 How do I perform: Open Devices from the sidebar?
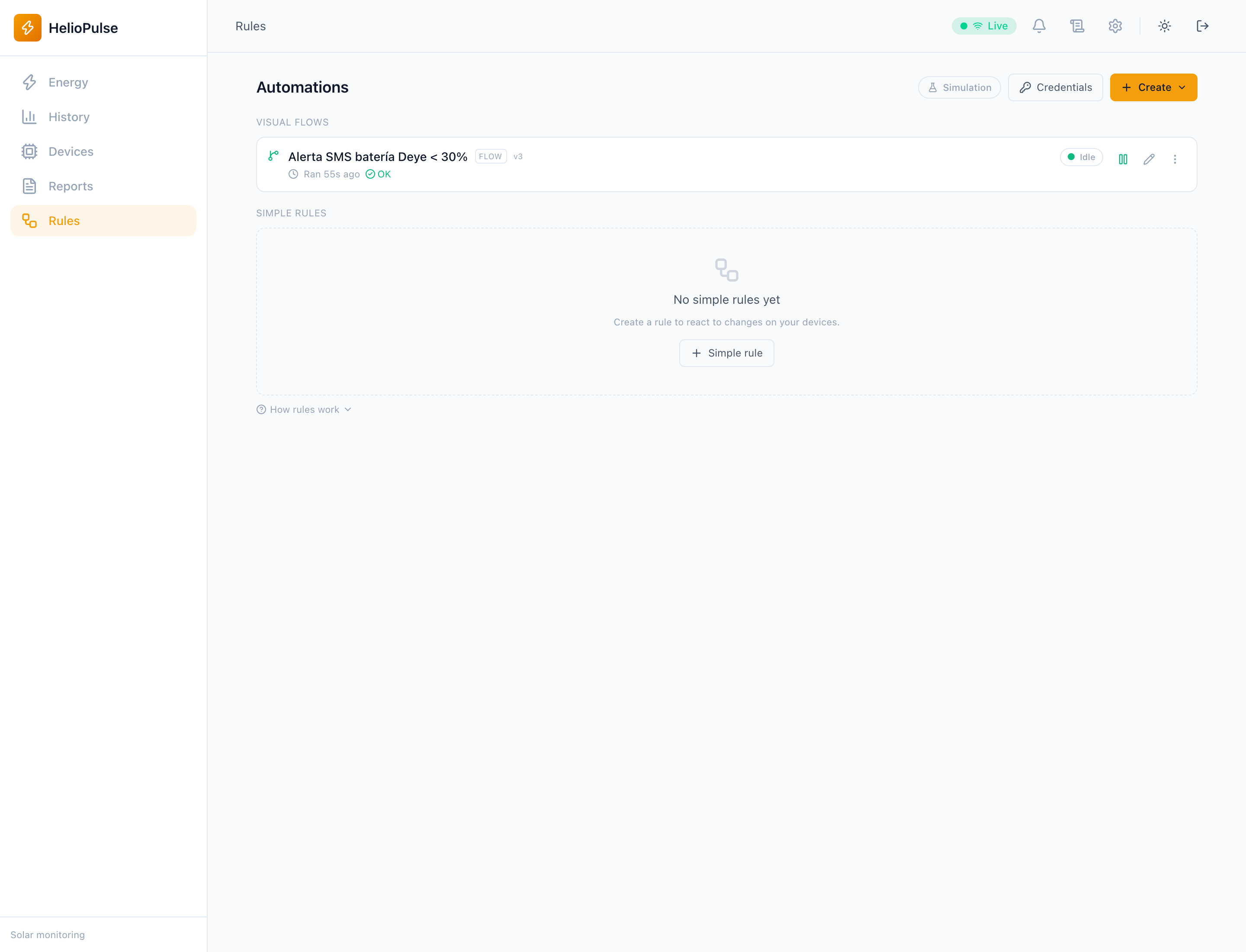pyautogui.click(x=103, y=151)
